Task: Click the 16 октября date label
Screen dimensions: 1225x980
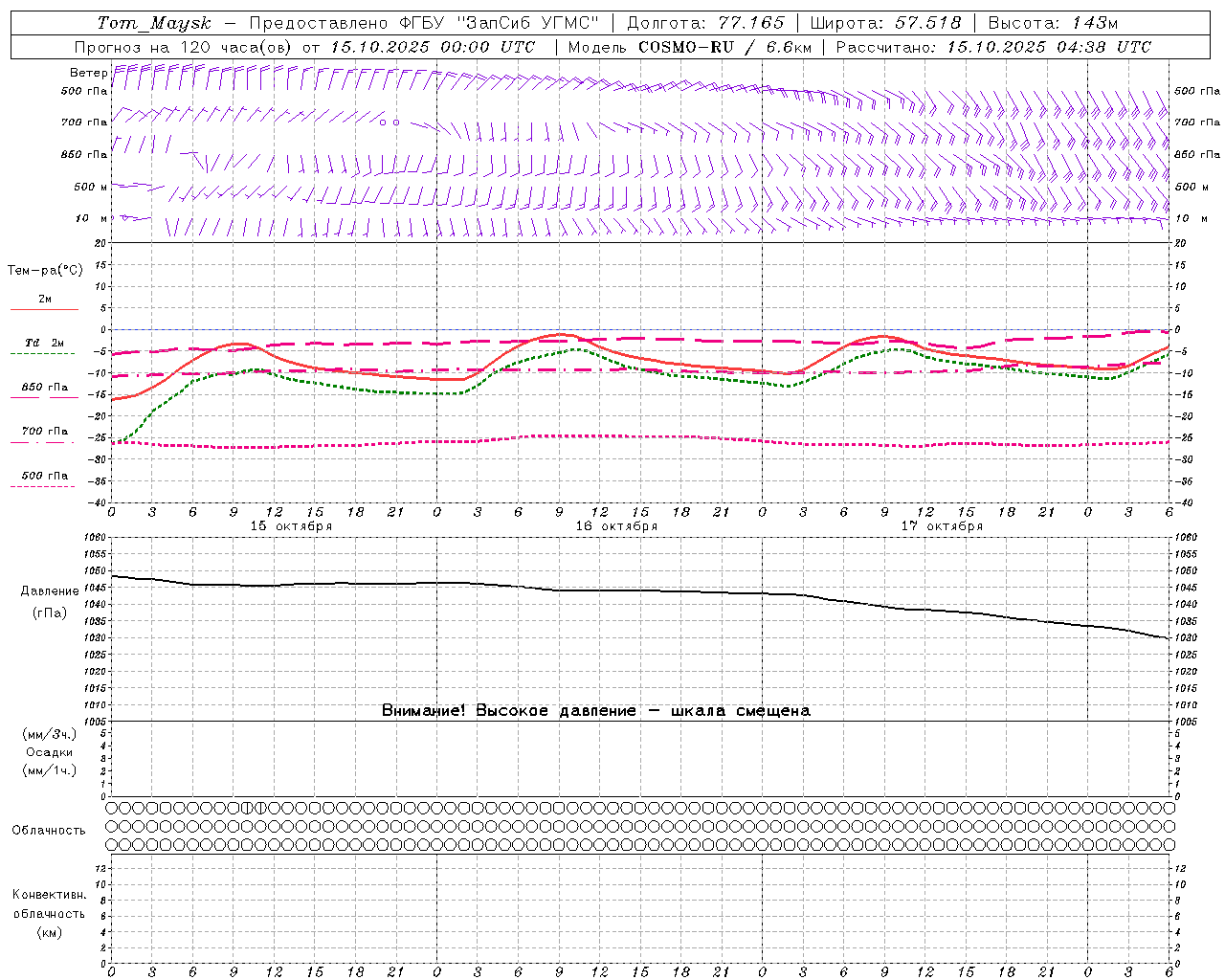Action: (616, 526)
